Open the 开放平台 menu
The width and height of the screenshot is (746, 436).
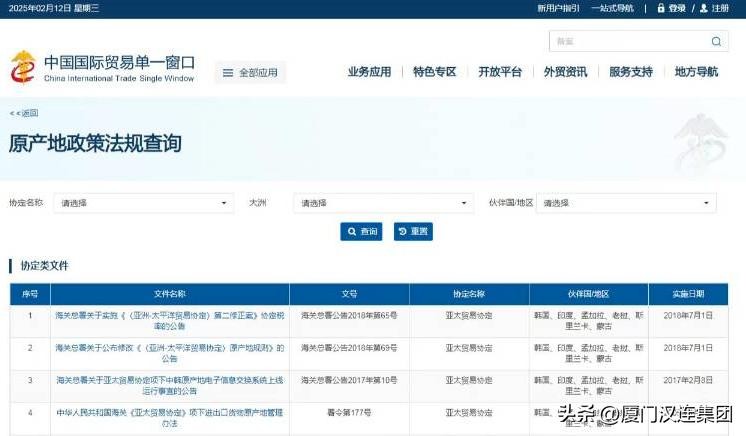click(x=500, y=72)
